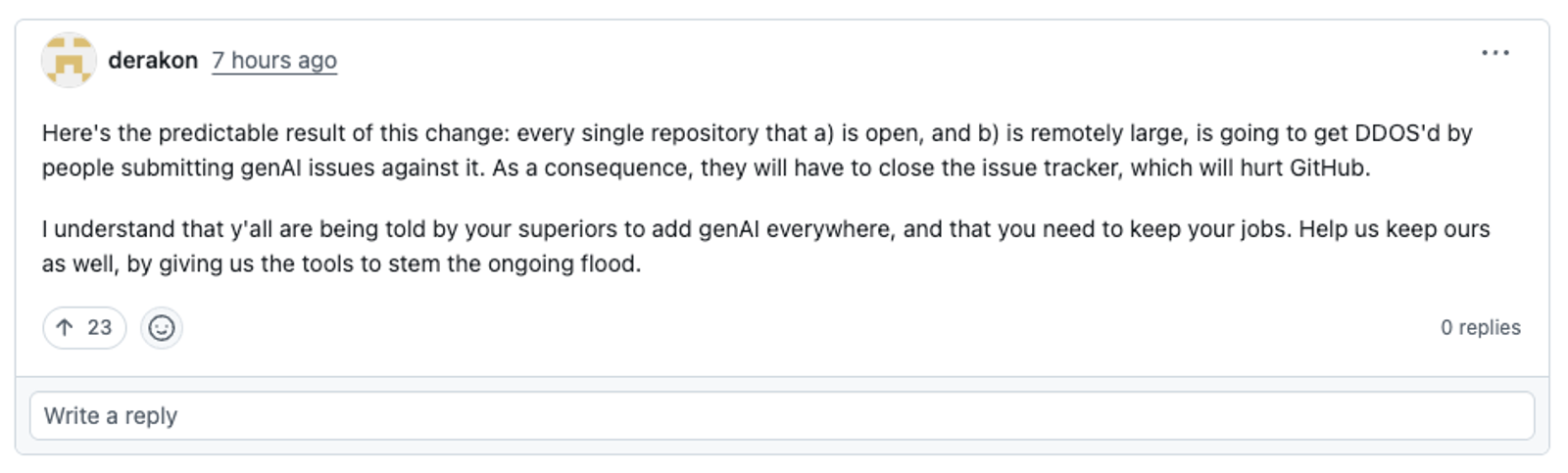Click the word 'GitHub' ending the first paragraph

[1327, 167]
